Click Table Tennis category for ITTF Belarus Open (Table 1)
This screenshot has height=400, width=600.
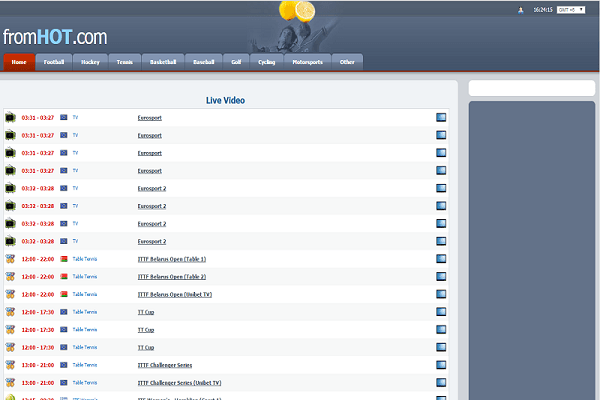85,259
